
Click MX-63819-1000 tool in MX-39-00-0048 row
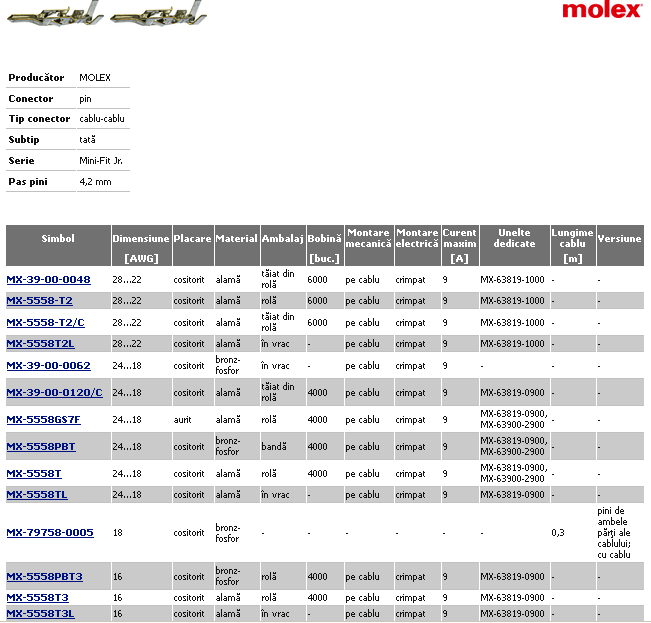click(512, 280)
